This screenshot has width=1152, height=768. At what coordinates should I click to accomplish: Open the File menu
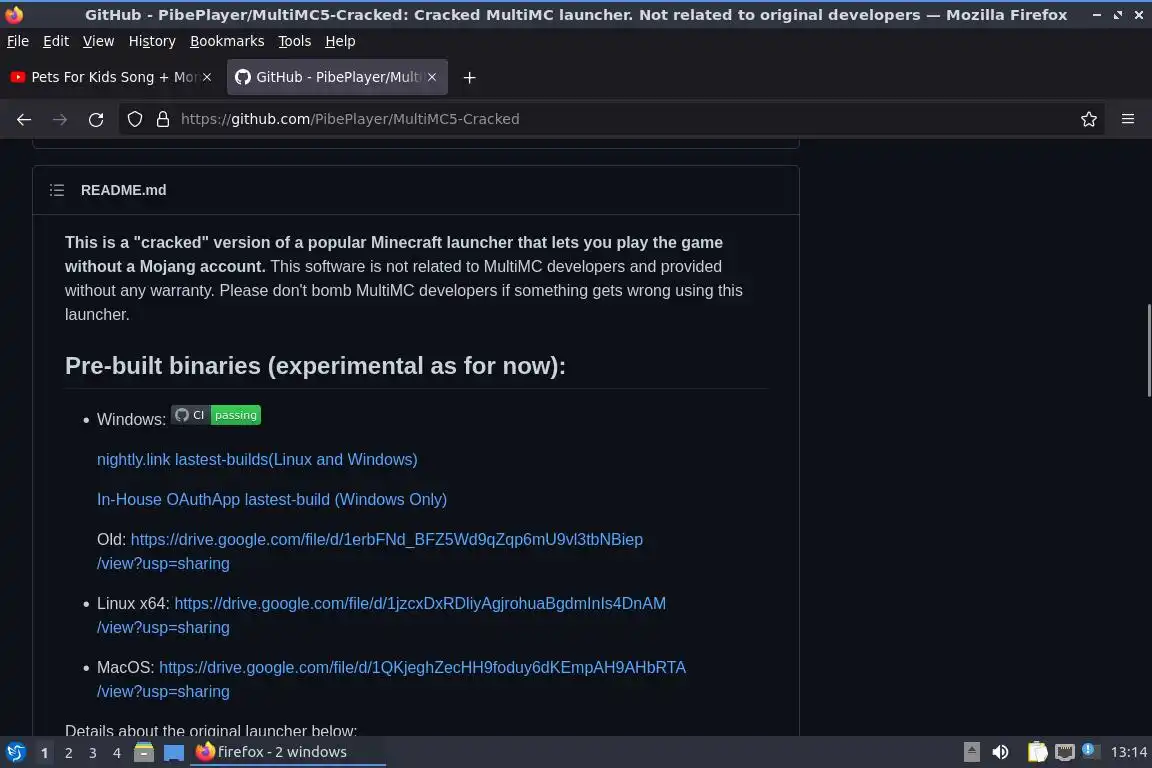(x=18, y=41)
